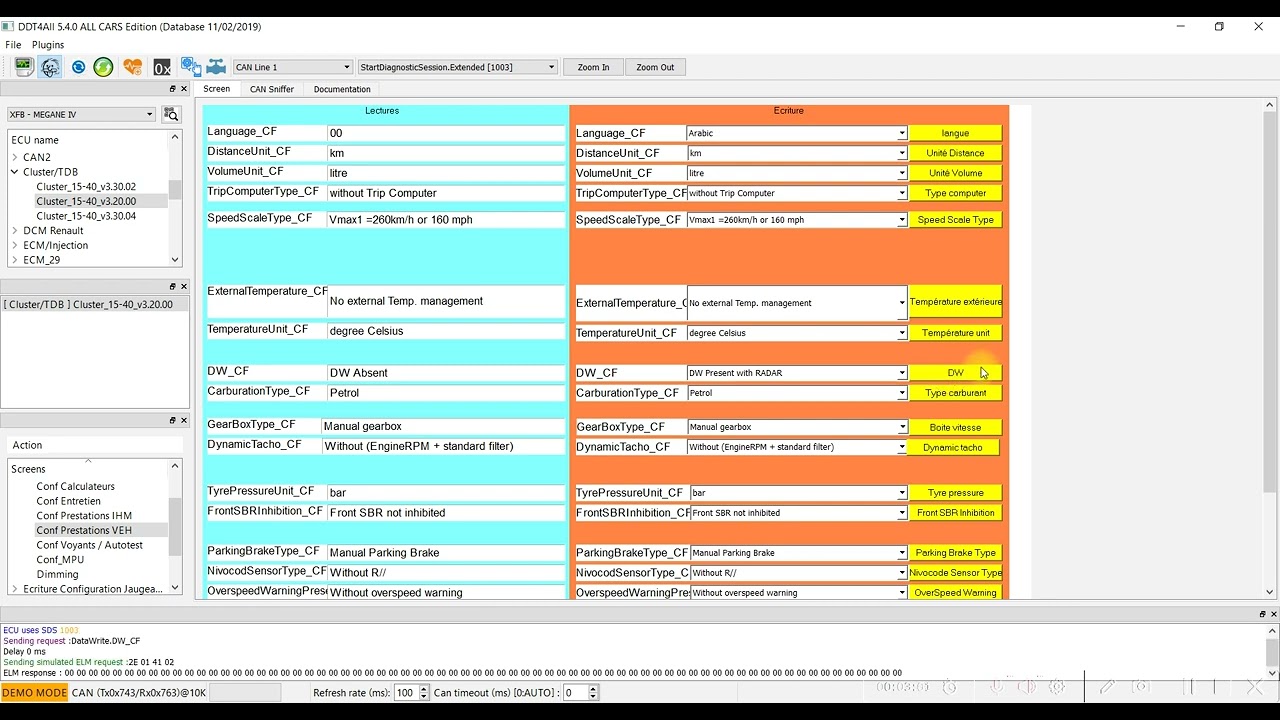Expand the CAN2 tree node
The height and width of the screenshot is (720, 1280).
(15, 157)
